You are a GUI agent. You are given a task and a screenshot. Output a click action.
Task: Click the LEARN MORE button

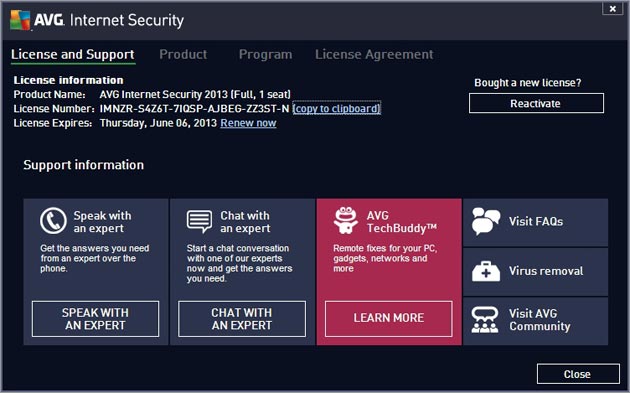point(389,319)
